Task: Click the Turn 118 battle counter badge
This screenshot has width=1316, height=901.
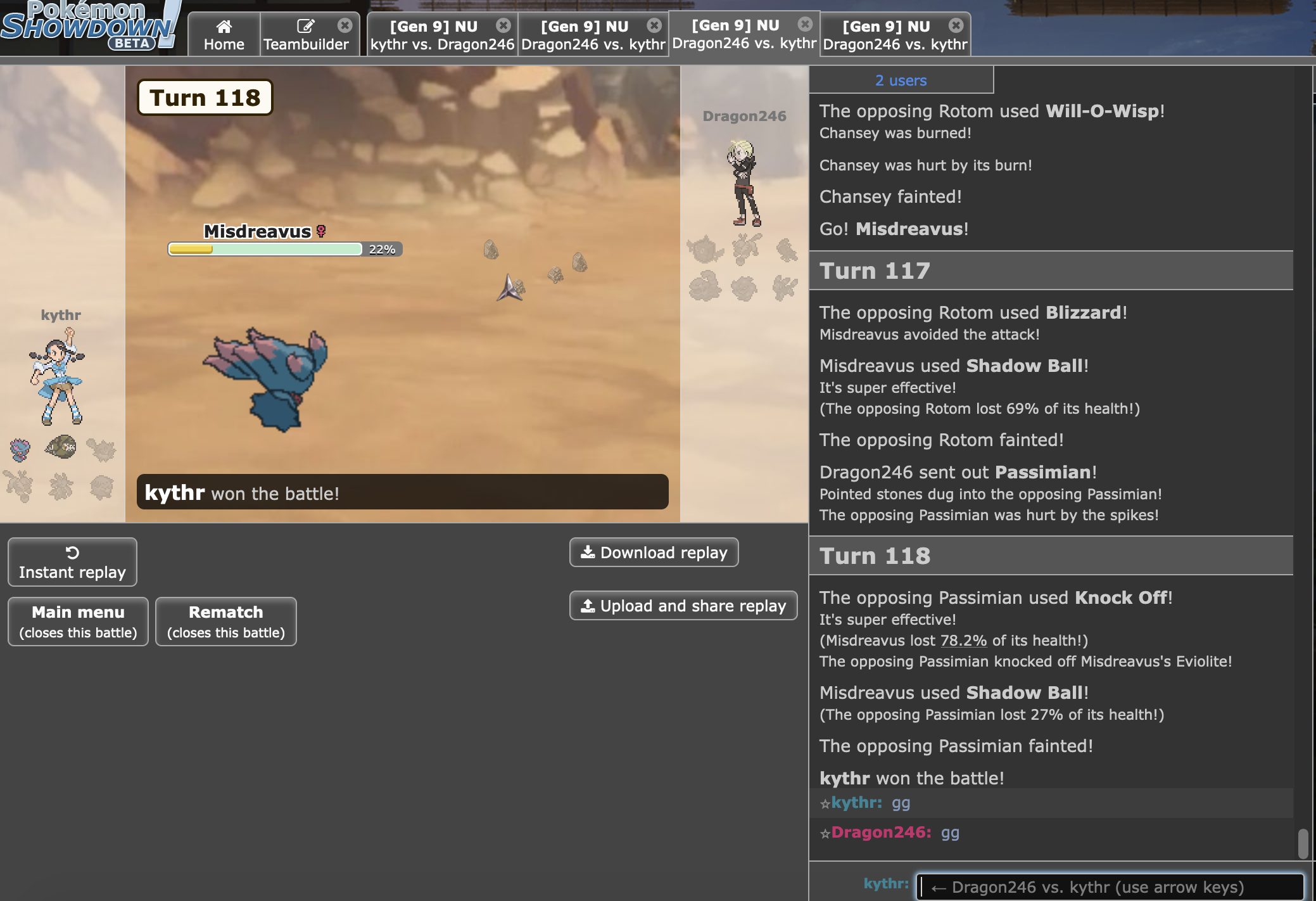Action: coord(205,98)
